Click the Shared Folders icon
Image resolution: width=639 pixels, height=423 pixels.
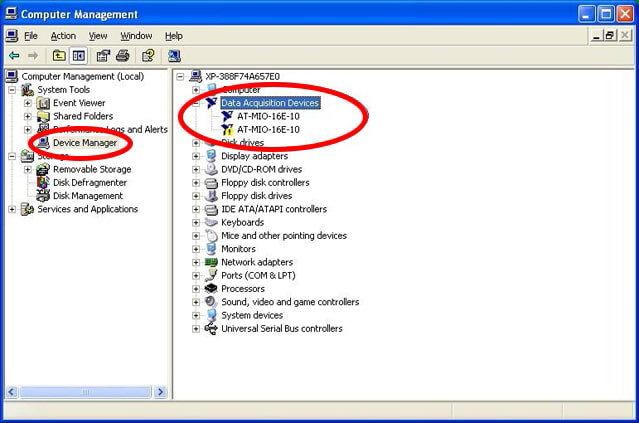[x=43, y=117]
